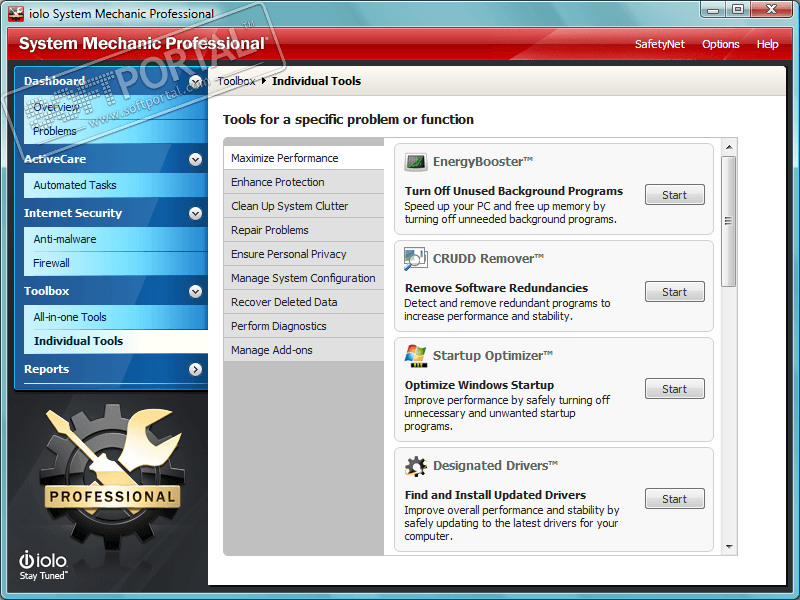Open the Anti-malware section
The width and height of the screenshot is (800, 600).
(x=116, y=239)
